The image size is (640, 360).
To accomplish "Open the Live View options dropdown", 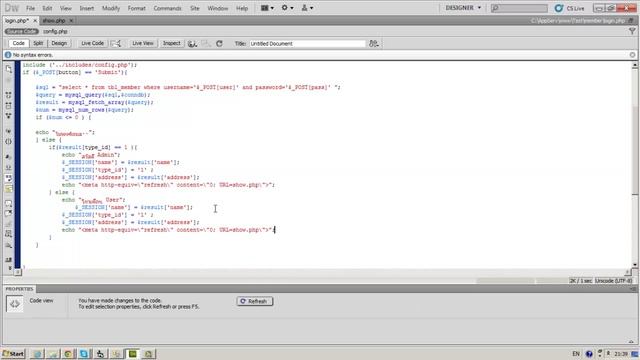I will pyautogui.click(x=206, y=43).
